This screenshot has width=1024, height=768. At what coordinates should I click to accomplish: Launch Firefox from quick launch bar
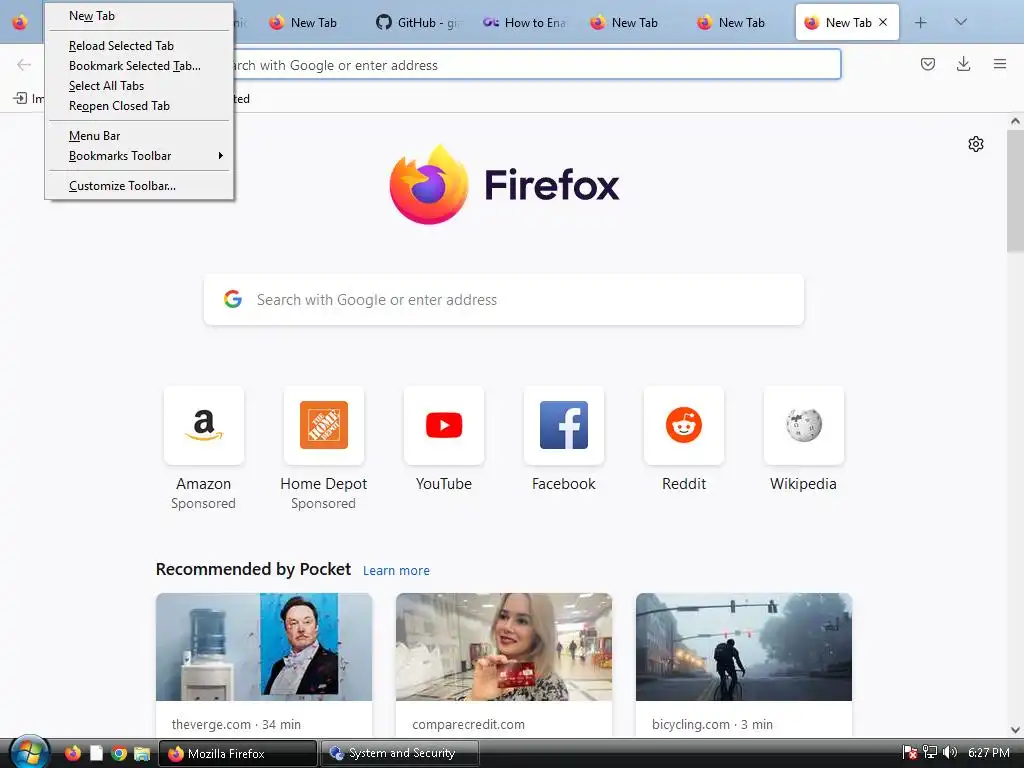coord(72,753)
